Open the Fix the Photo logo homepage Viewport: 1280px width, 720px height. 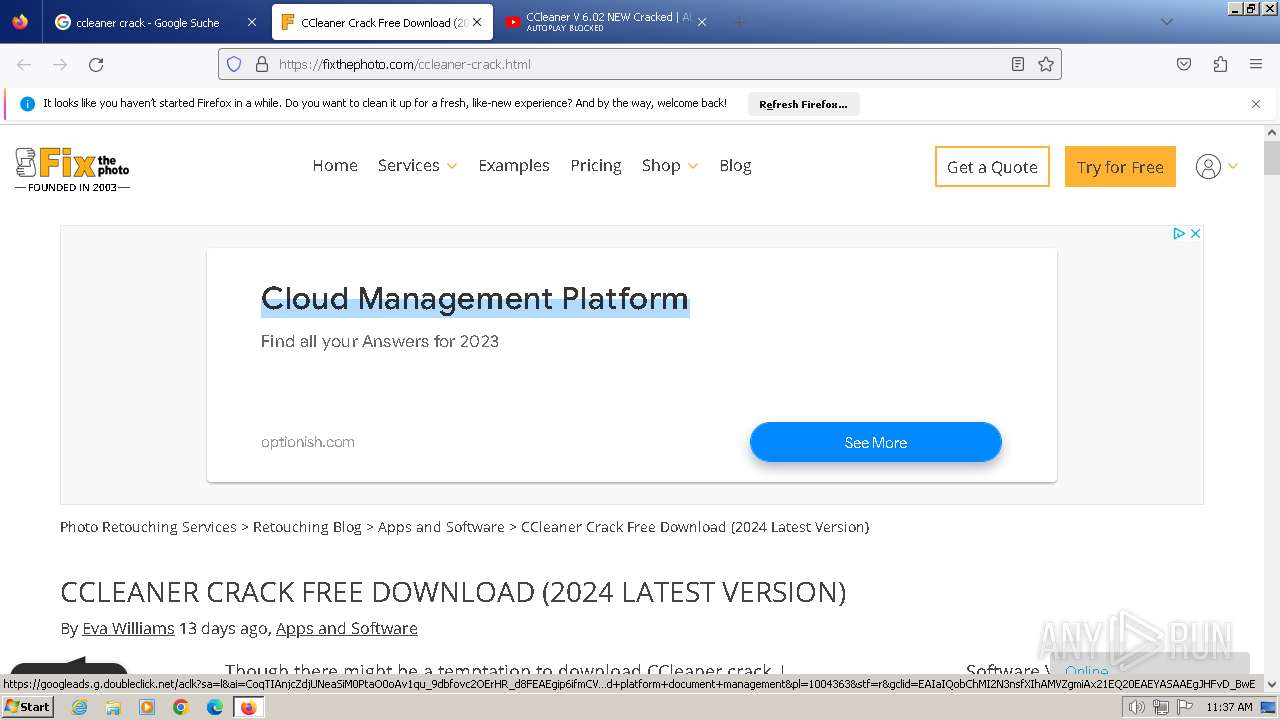click(x=72, y=169)
